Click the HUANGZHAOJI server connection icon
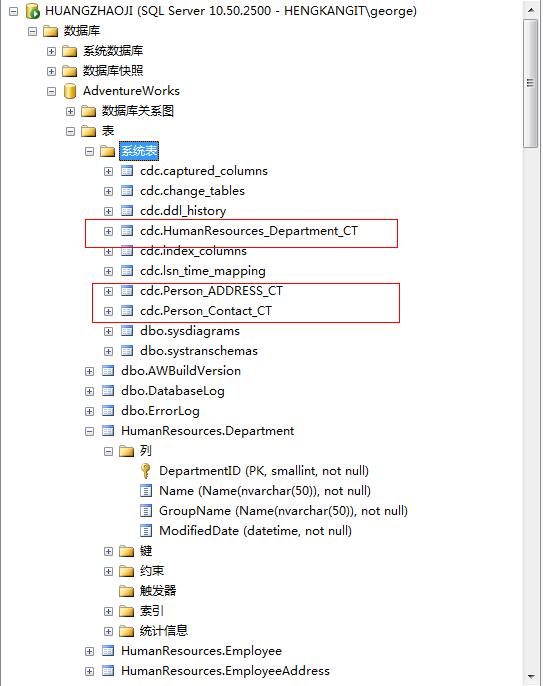This screenshot has height=686, width=543. 32,11
